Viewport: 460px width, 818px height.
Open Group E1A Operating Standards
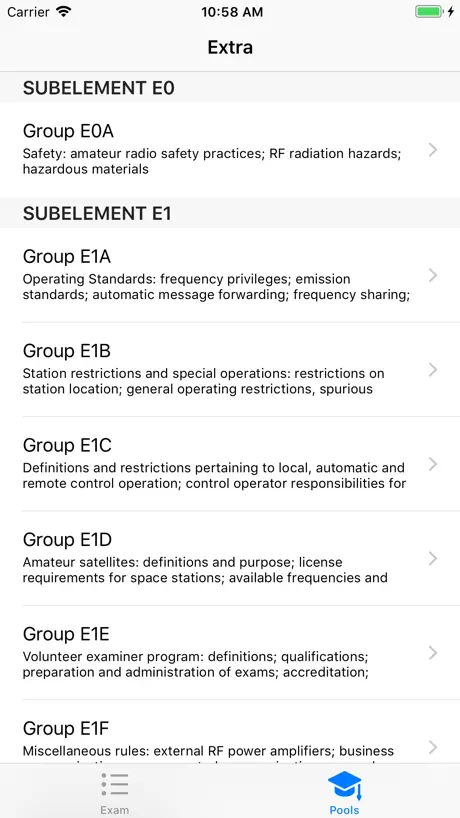click(230, 275)
